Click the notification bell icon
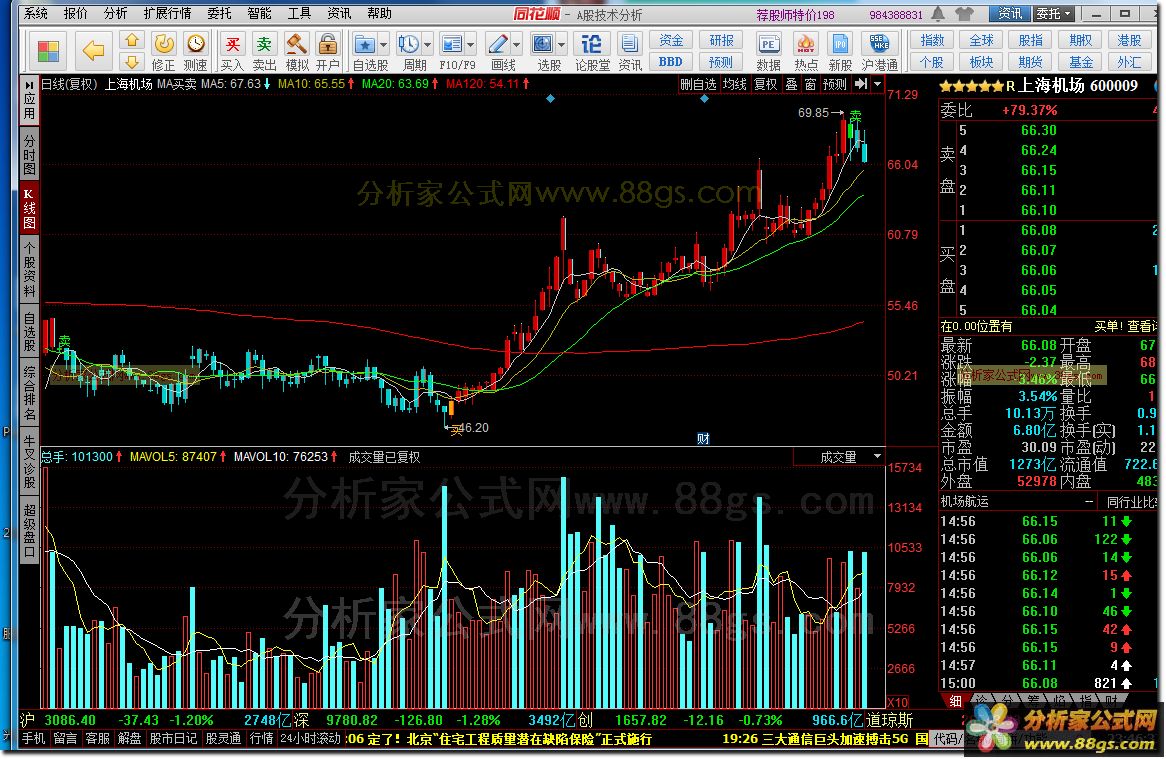 [938, 13]
